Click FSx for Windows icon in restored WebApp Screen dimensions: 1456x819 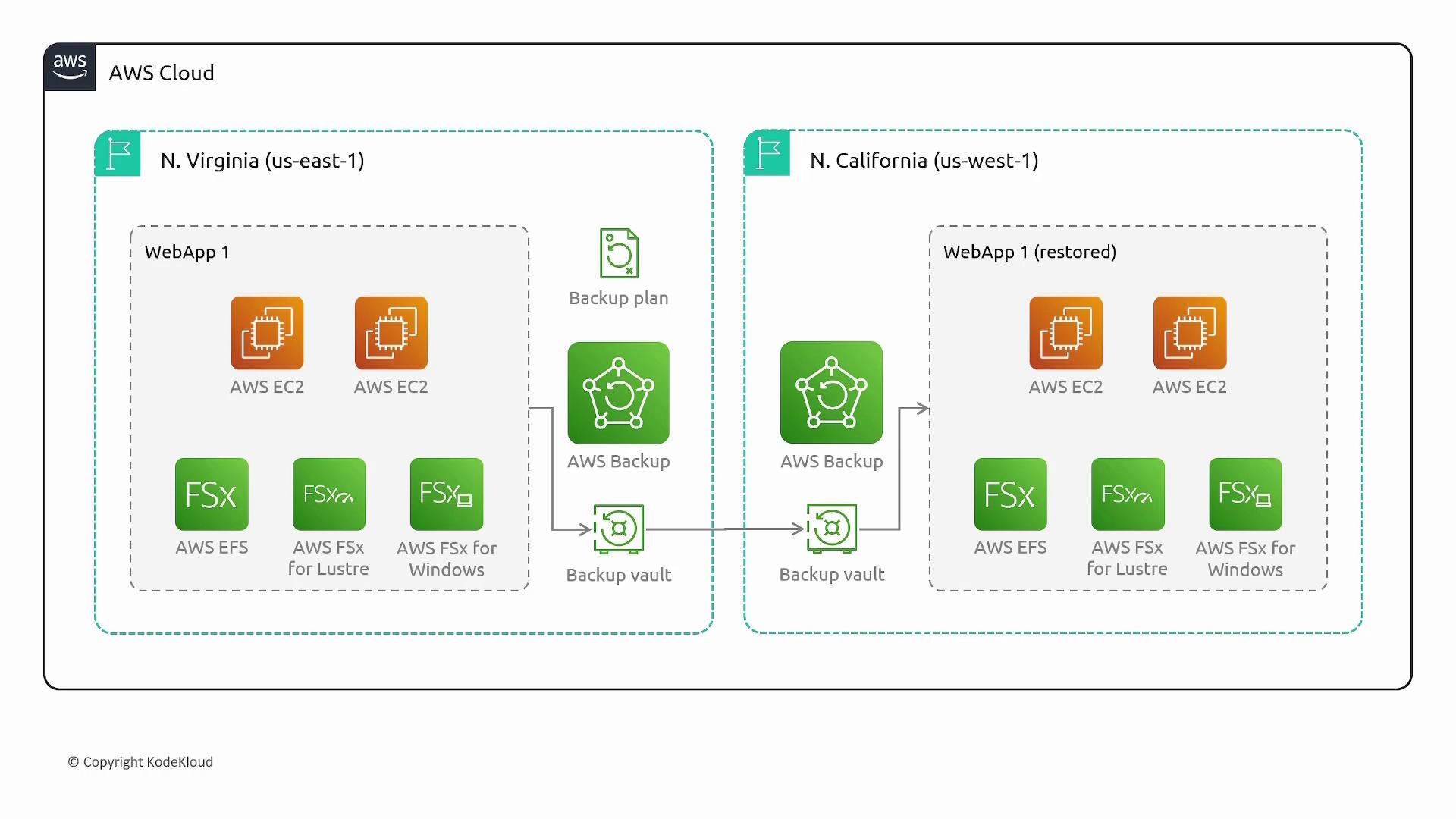(x=1245, y=494)
